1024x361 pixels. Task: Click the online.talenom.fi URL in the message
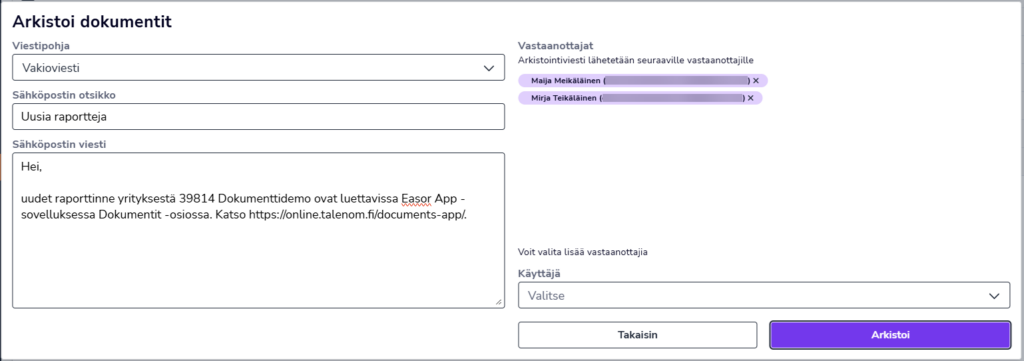tap(358, 213)
